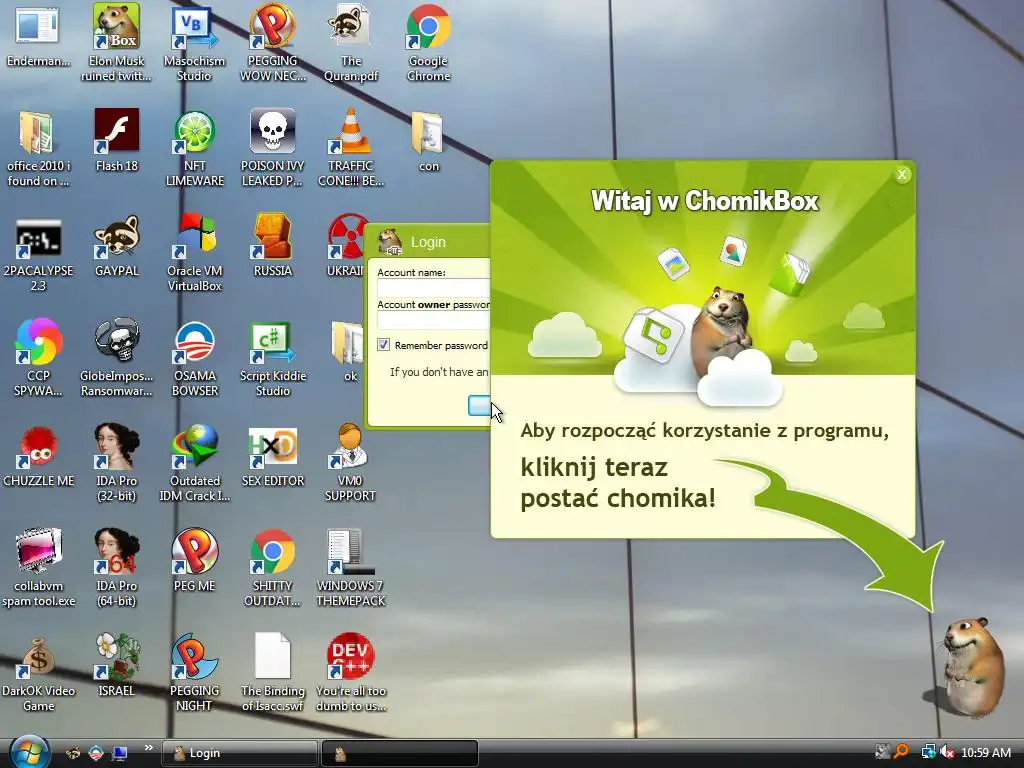Open the con folder

428,141
